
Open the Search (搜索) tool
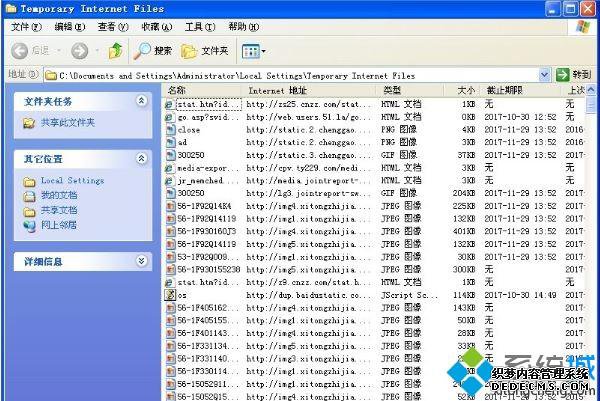[x=153, y=51]
